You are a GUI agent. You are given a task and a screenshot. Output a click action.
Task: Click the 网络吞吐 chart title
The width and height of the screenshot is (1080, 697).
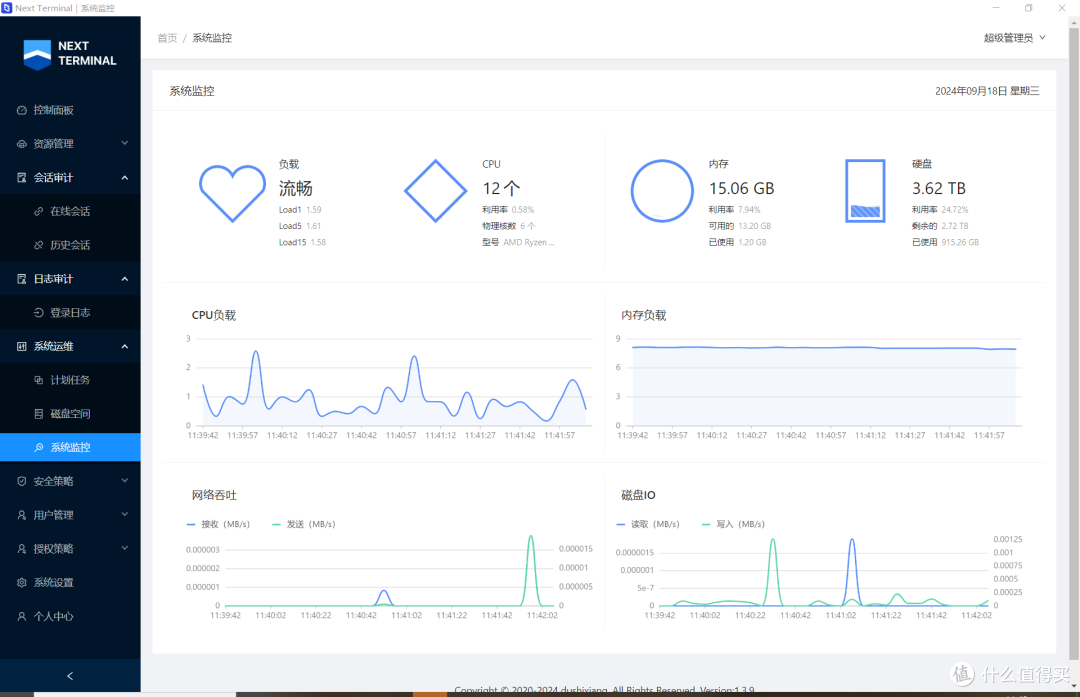click(214, 495)
